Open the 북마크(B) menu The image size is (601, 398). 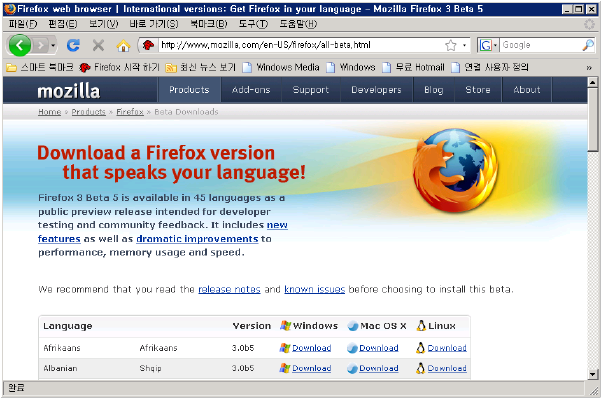point(209,24)
